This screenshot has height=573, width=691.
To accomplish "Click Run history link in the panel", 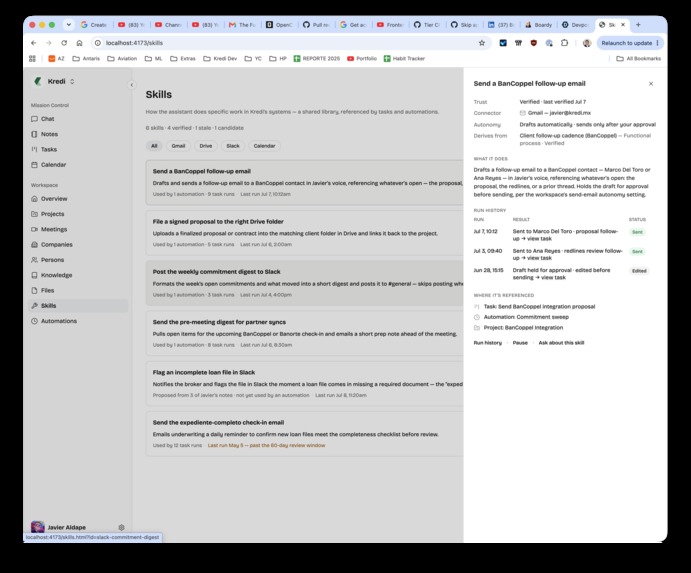I will (487, 343).
